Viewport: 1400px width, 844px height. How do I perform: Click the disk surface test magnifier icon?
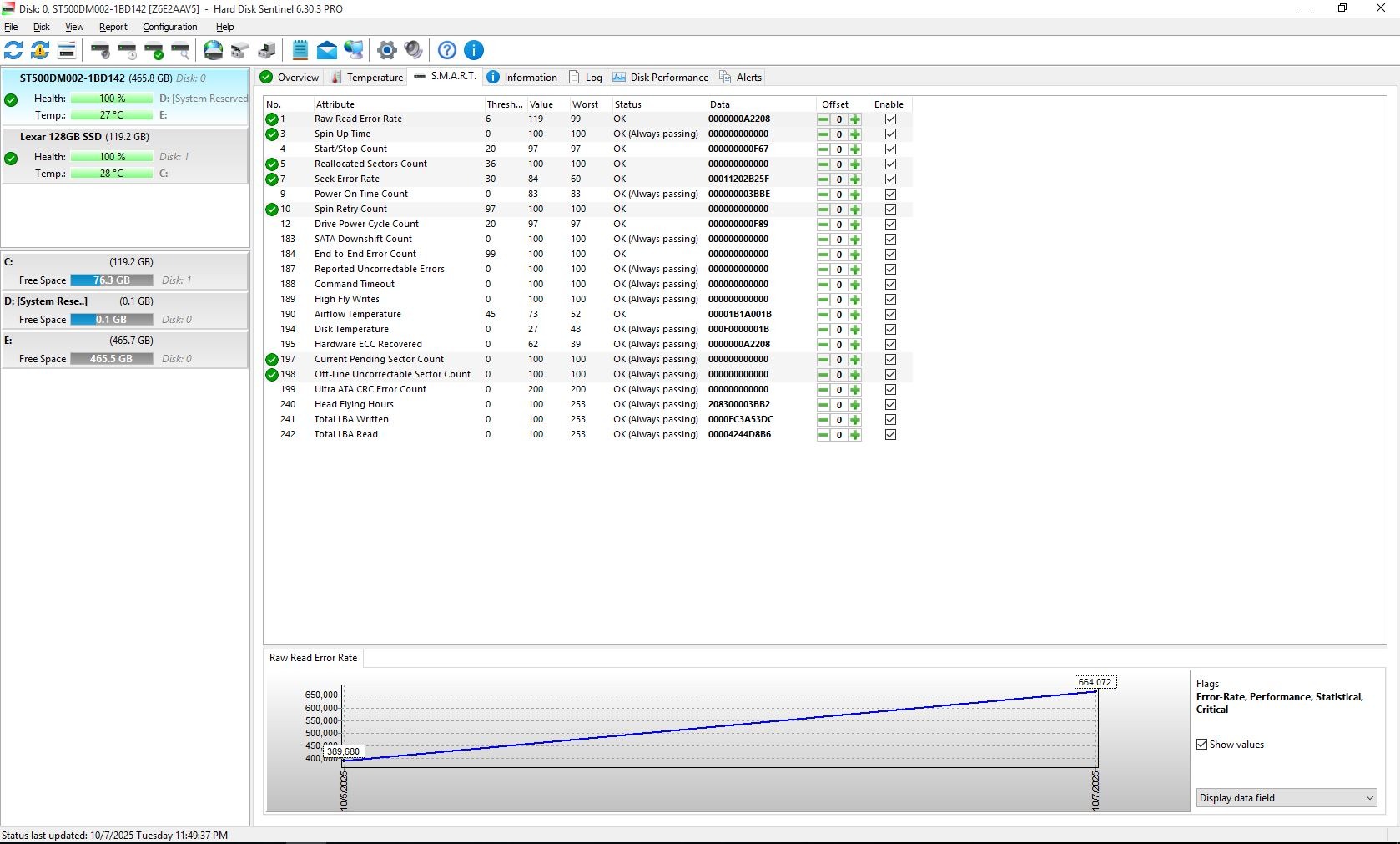[x=180, y=50]
